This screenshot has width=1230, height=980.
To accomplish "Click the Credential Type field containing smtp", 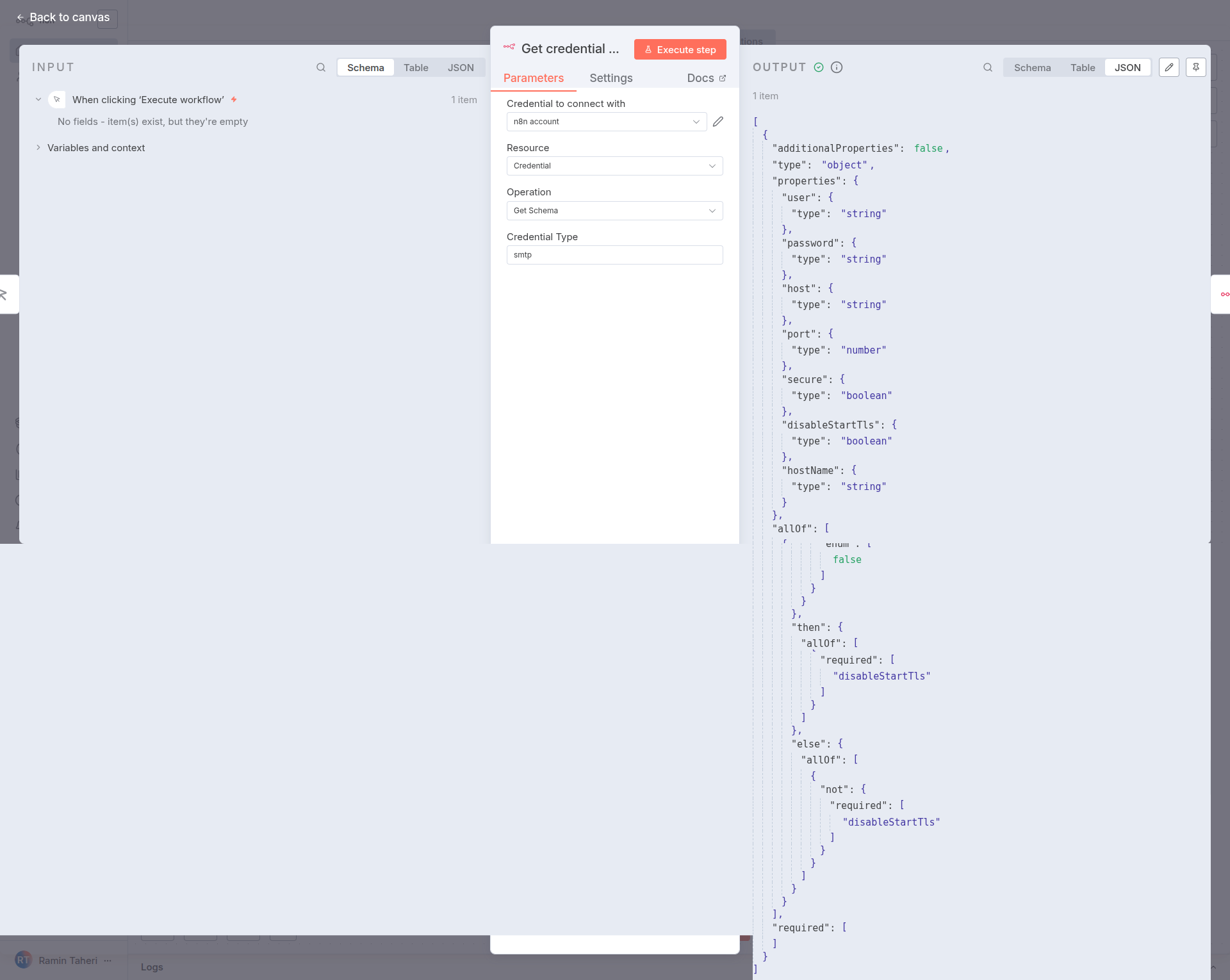I will point(614,255).
